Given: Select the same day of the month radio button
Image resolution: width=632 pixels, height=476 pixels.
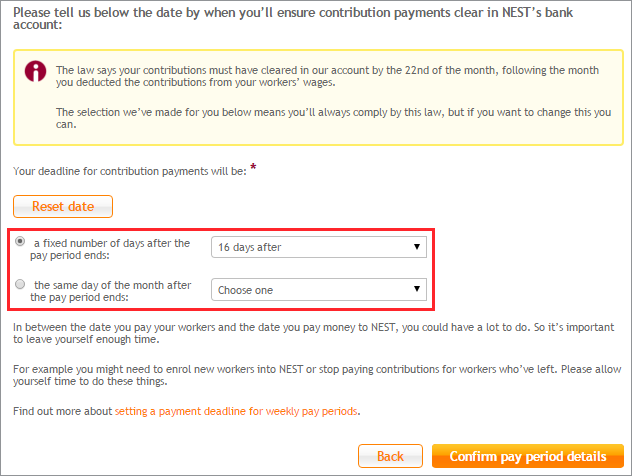Looking at the screenshot, I should coord(20,284).
